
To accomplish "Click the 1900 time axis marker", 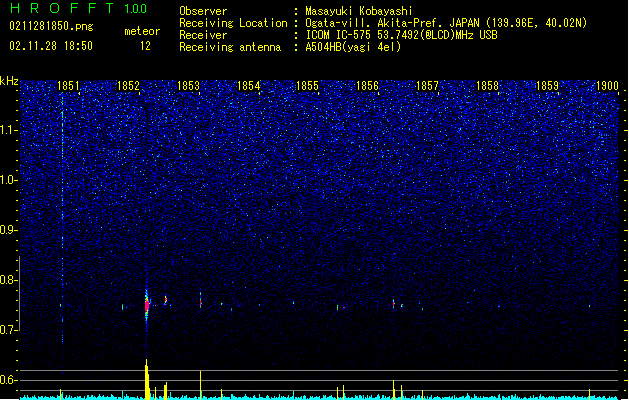I will (607, 86).
